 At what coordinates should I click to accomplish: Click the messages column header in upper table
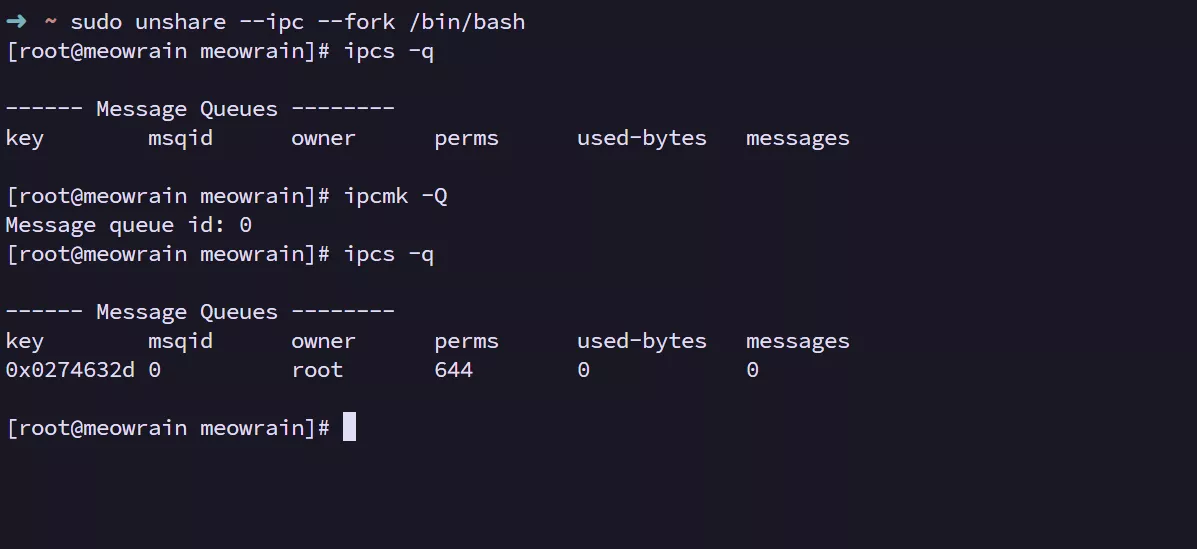797,138
